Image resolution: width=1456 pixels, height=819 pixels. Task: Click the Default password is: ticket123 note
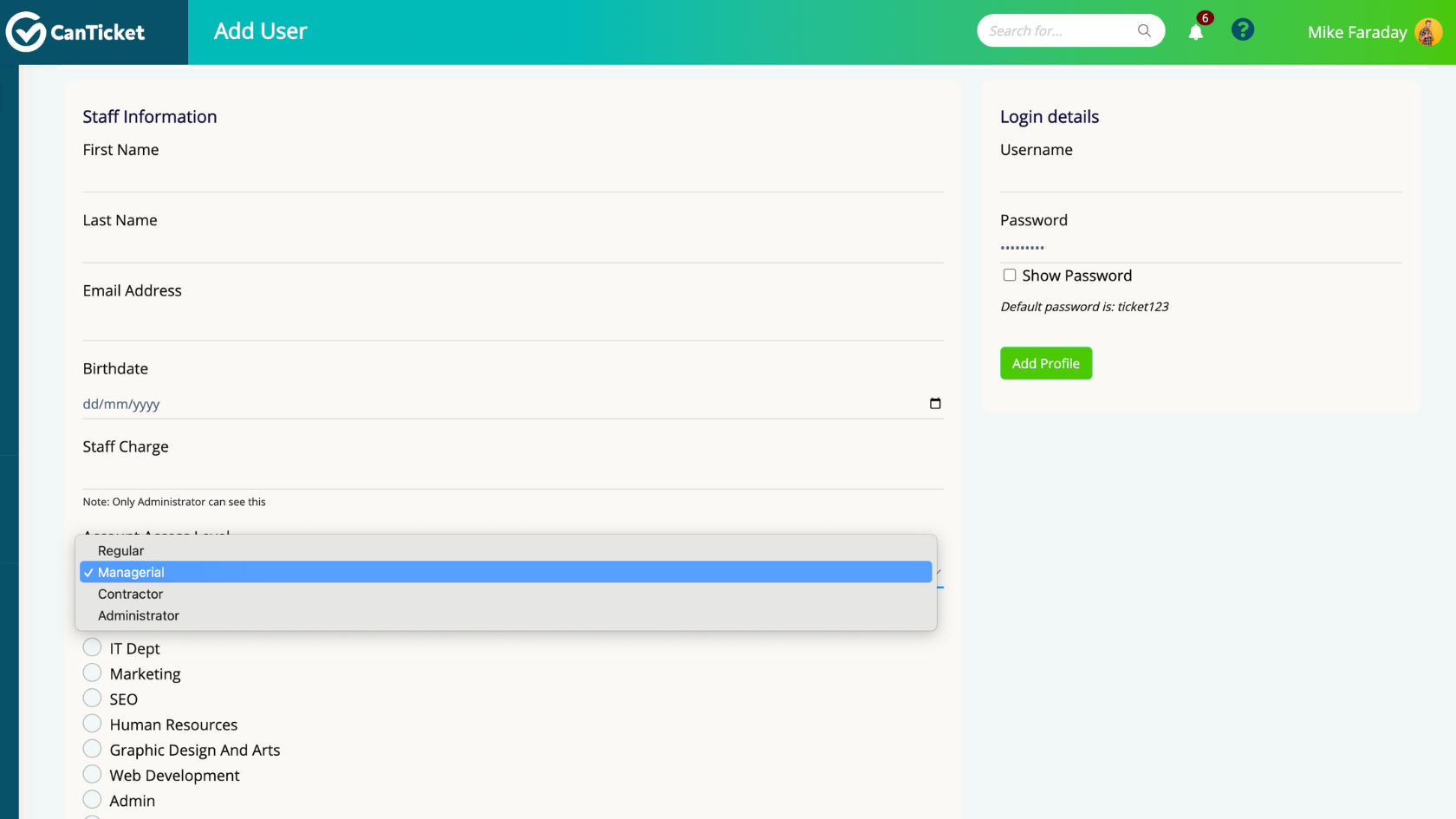1084,307
